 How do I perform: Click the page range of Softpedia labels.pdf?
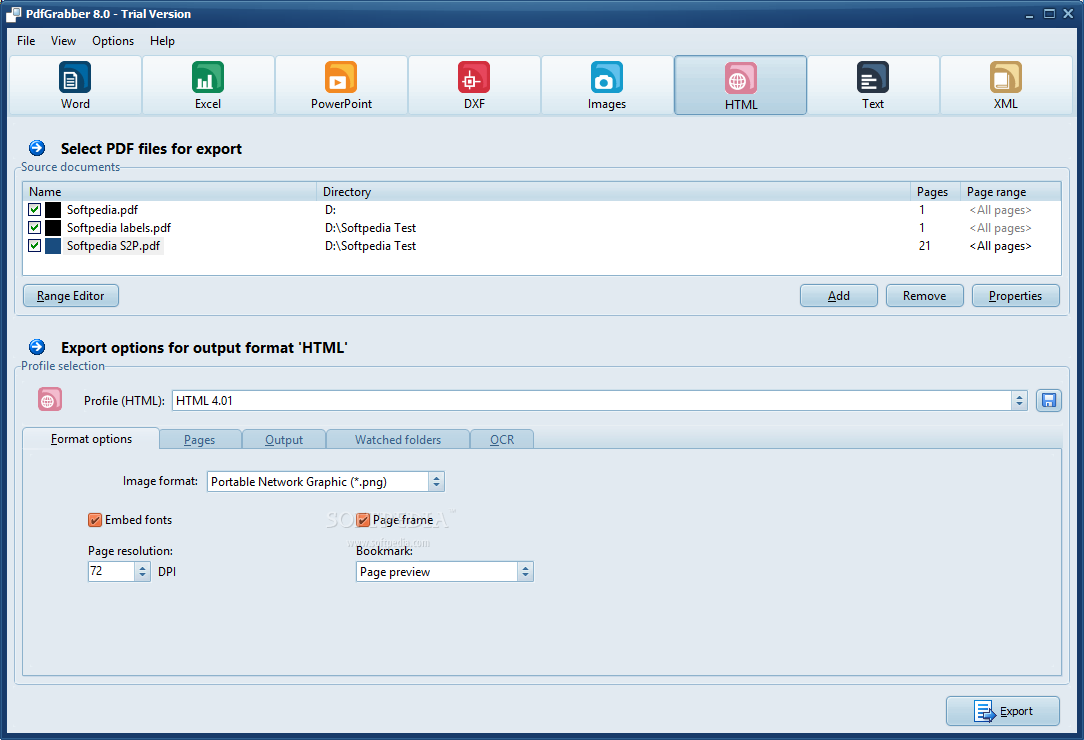(1000, 228)
